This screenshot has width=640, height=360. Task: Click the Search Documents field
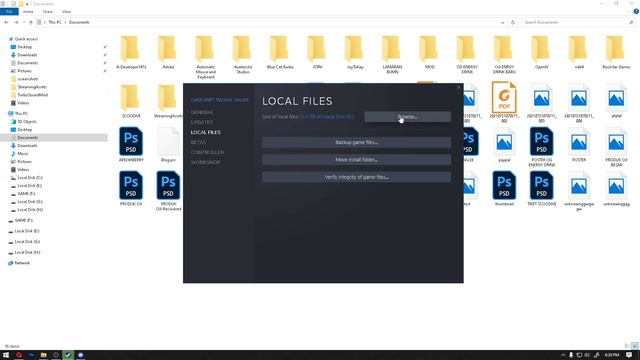click(x=578, y=22)
